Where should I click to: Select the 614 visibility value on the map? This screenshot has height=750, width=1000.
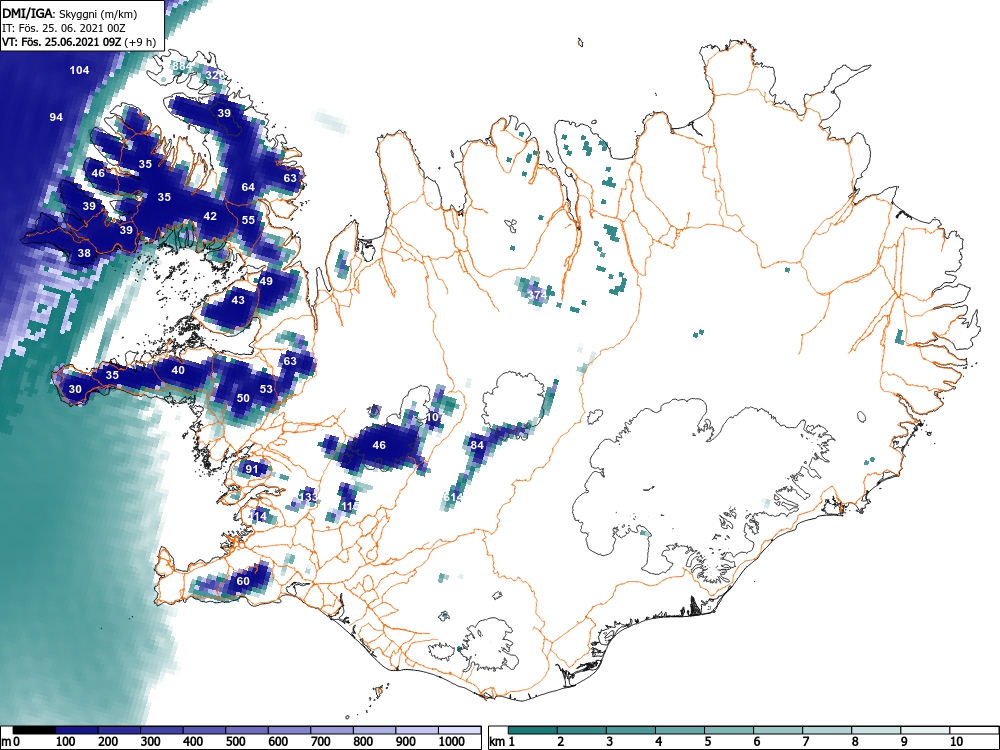point(453,497)
